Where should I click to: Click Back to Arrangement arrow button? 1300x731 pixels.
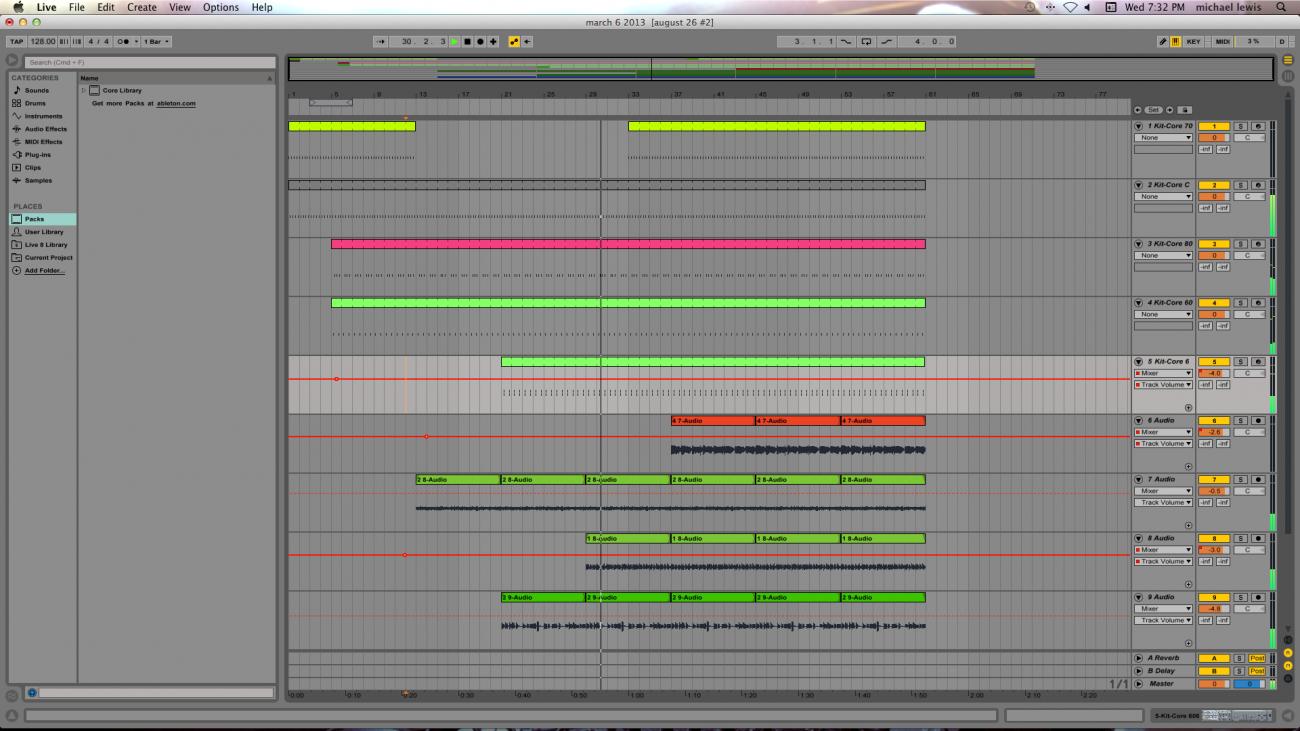pos(527,42)
